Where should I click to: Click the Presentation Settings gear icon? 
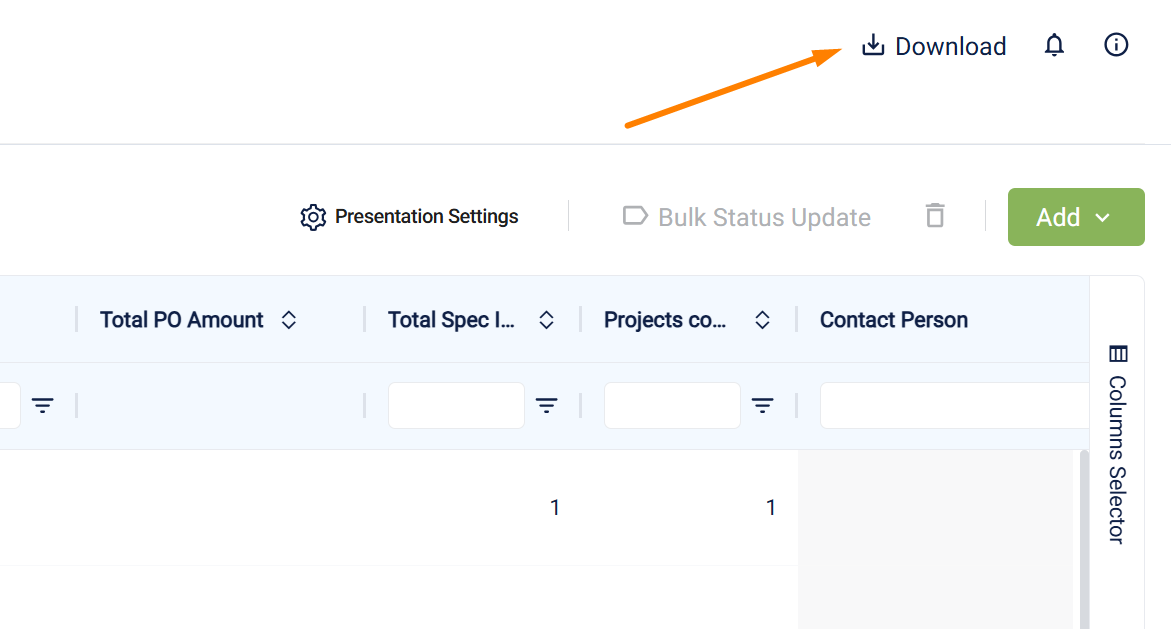[x=313, y=217]
